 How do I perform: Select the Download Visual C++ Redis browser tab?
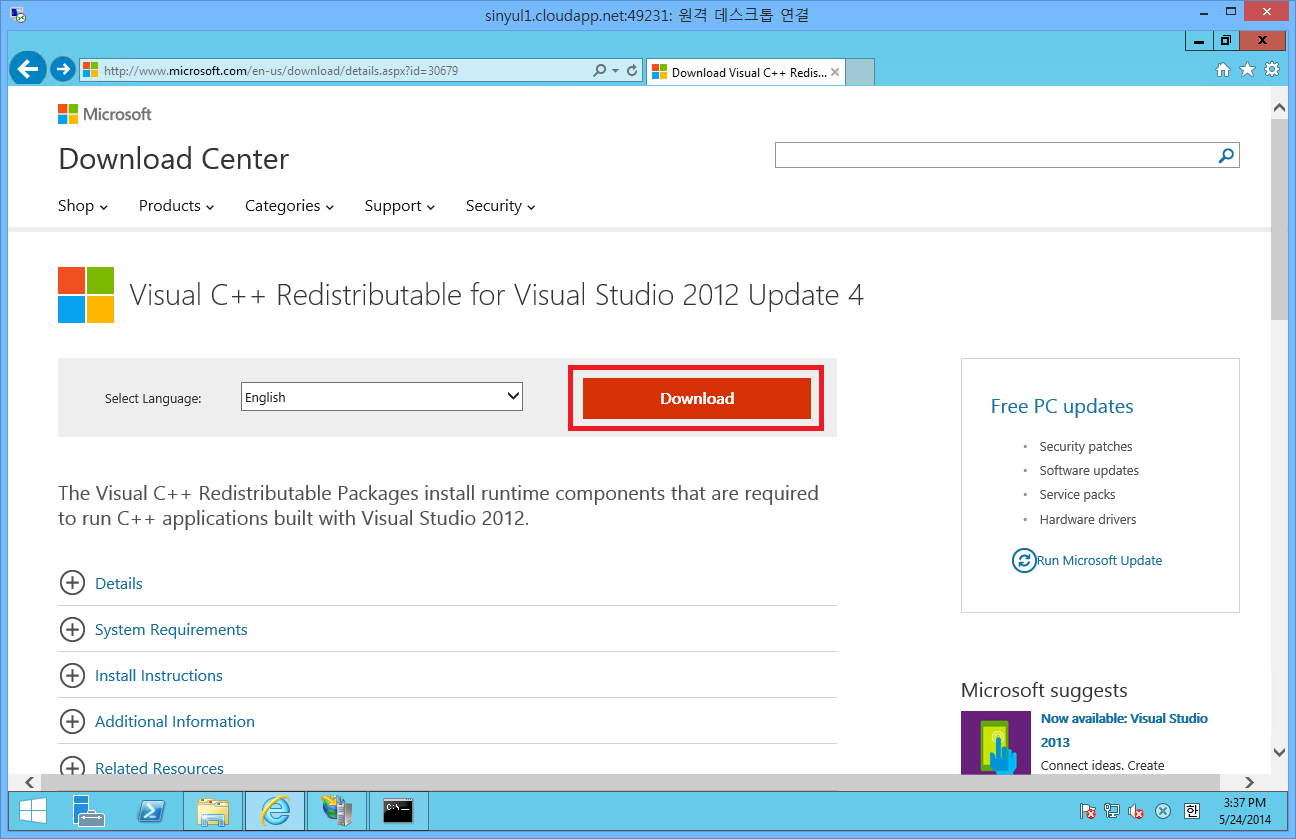(x=746, y=72)
